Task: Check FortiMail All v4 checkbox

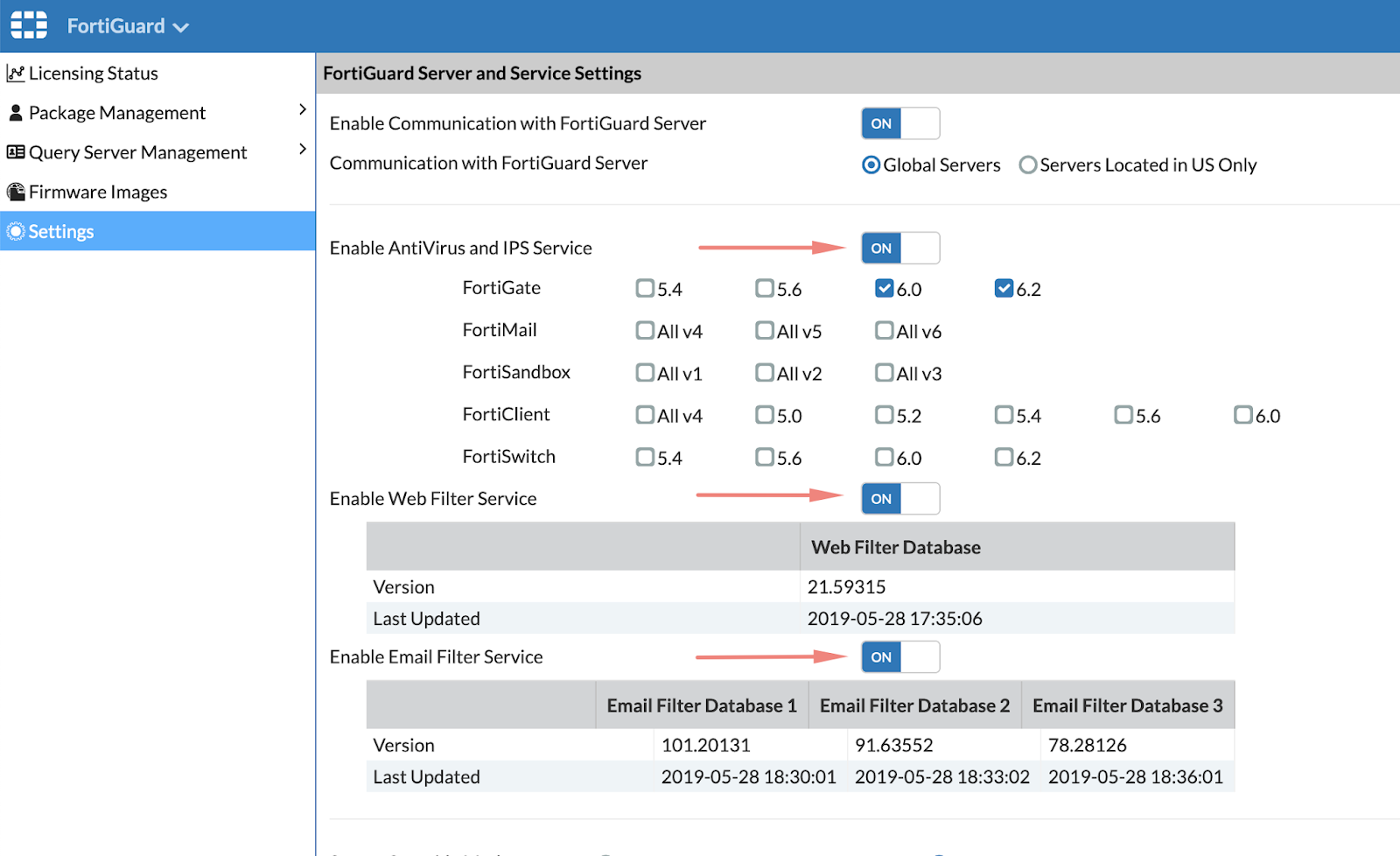Action: point(646,330)
